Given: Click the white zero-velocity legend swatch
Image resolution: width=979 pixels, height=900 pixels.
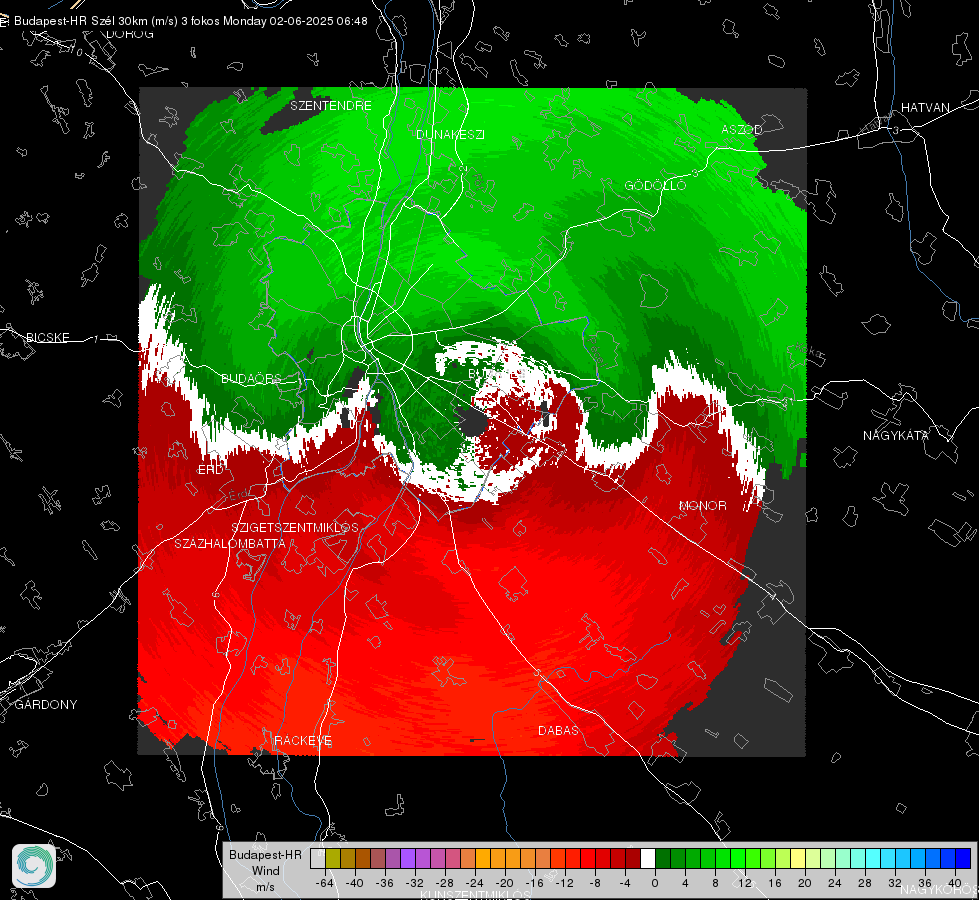Looking at the screenshot, I should [x=647, y=858].
